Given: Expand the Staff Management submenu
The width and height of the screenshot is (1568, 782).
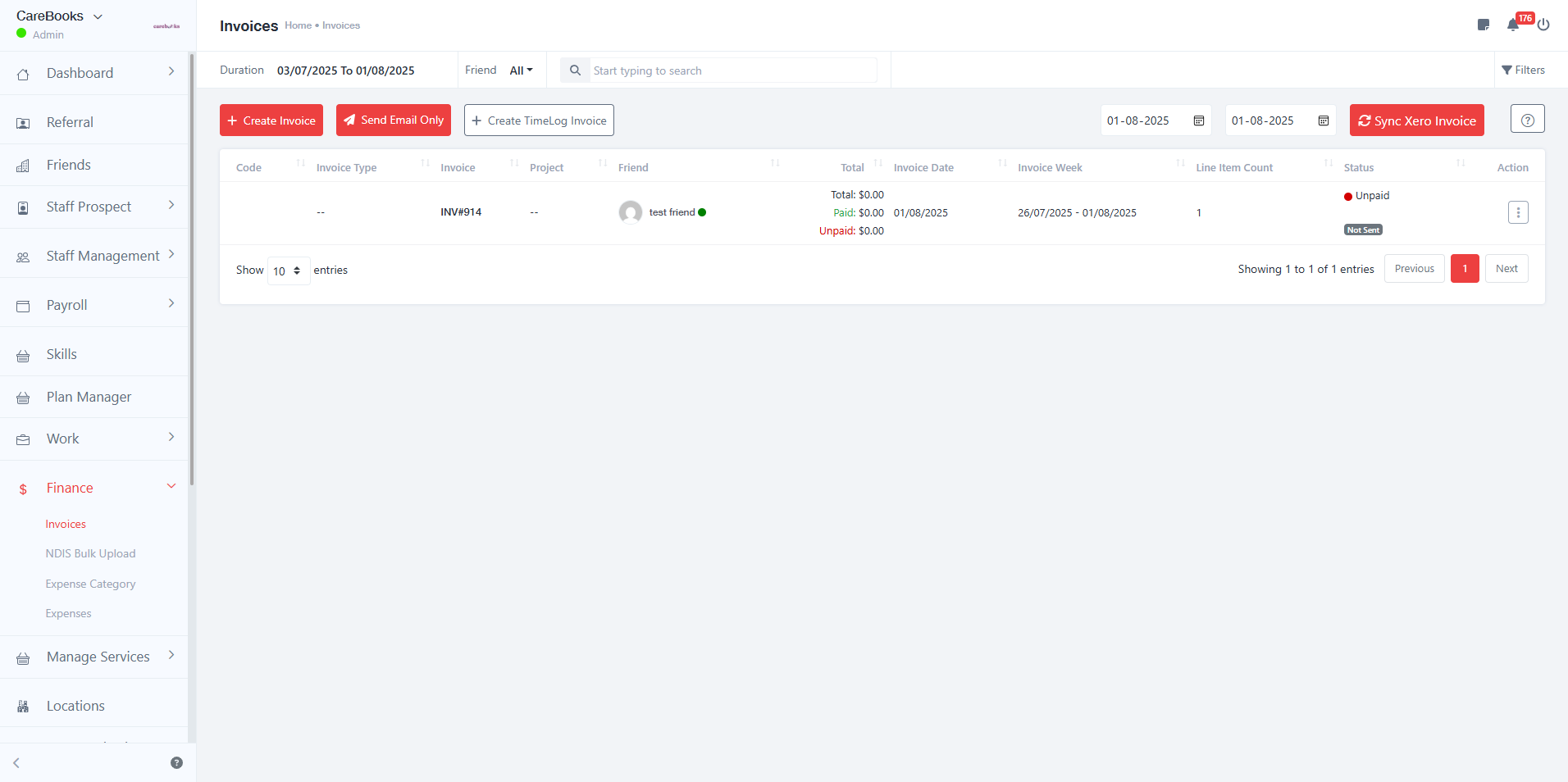Looking at the screenshot, I should 171,254.
